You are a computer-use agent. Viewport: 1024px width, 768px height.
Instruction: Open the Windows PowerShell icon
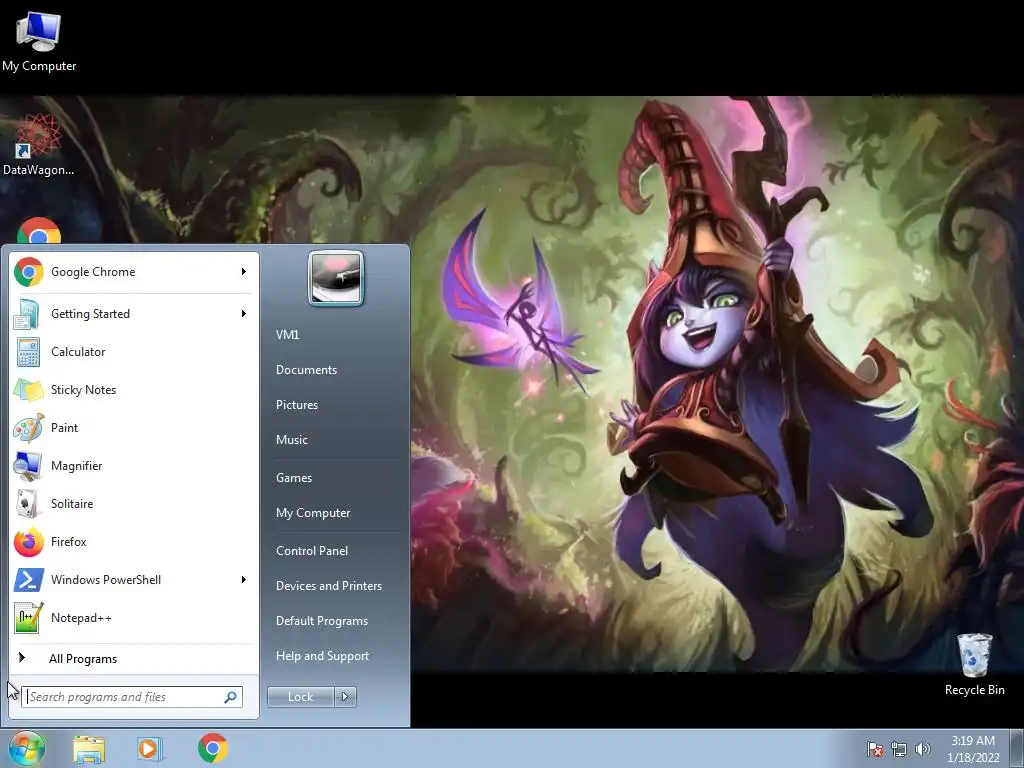point(28,580)
